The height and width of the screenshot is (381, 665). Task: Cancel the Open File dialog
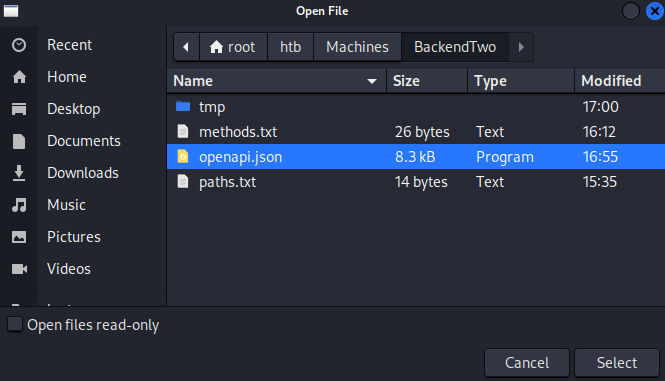tap(527, 363)
